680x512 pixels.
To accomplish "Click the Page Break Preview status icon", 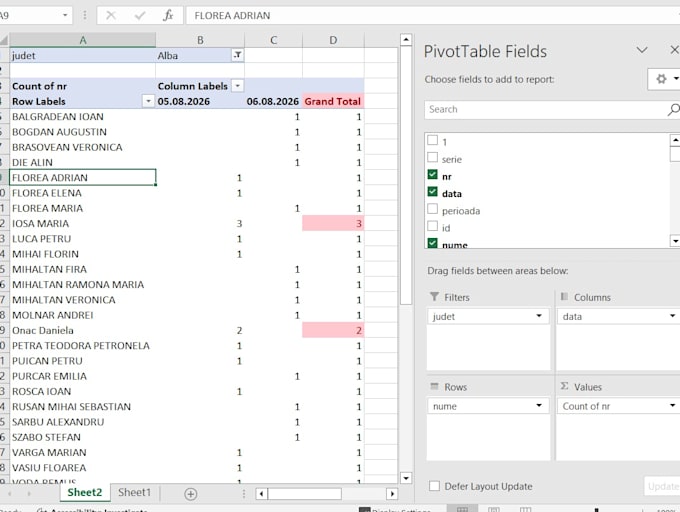I will point(525,509).
